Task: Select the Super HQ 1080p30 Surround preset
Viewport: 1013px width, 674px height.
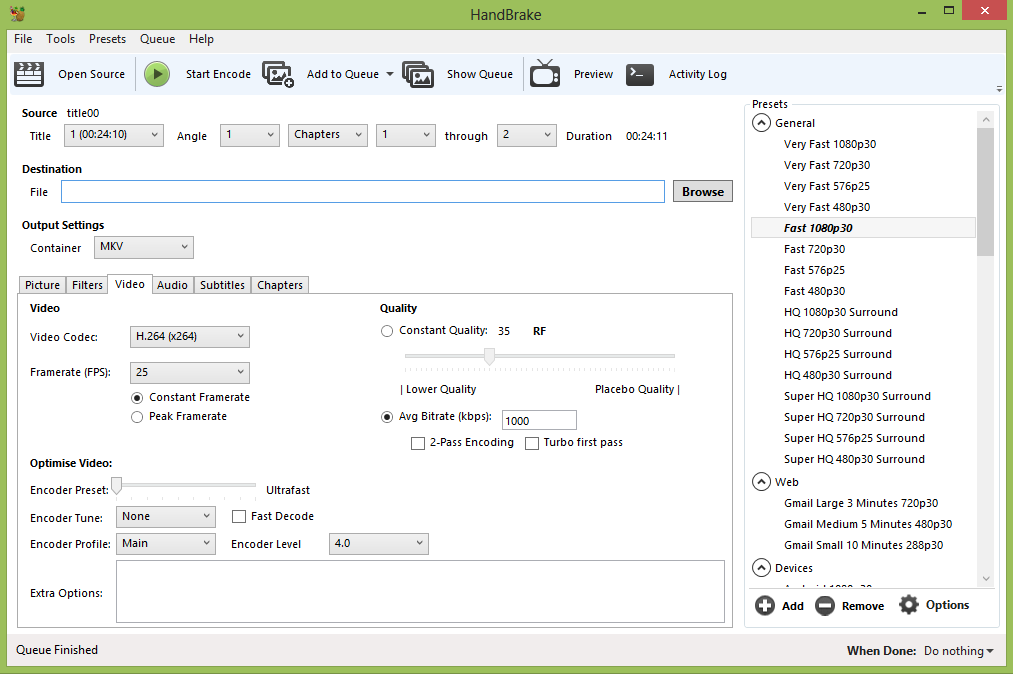Action: [857, 396]
